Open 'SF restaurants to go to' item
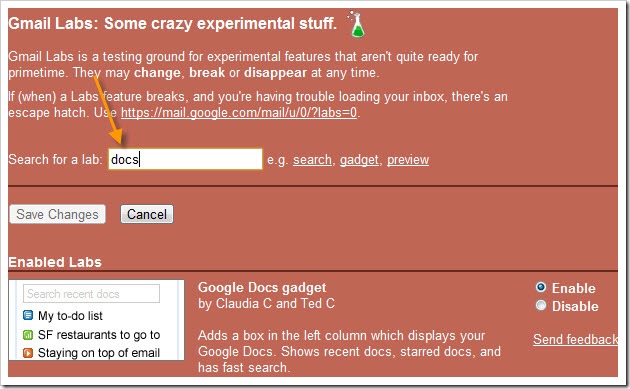 [x=99, y=335]
